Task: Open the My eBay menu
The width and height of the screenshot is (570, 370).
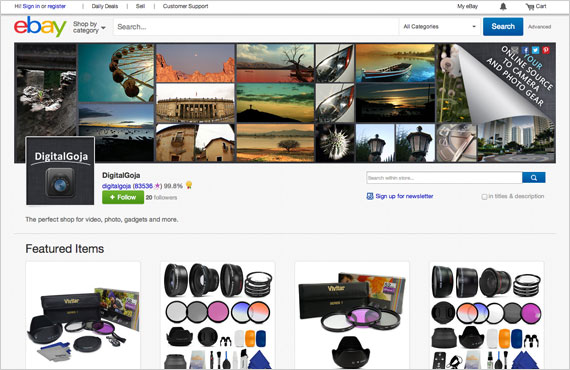Action: (467, 6)
